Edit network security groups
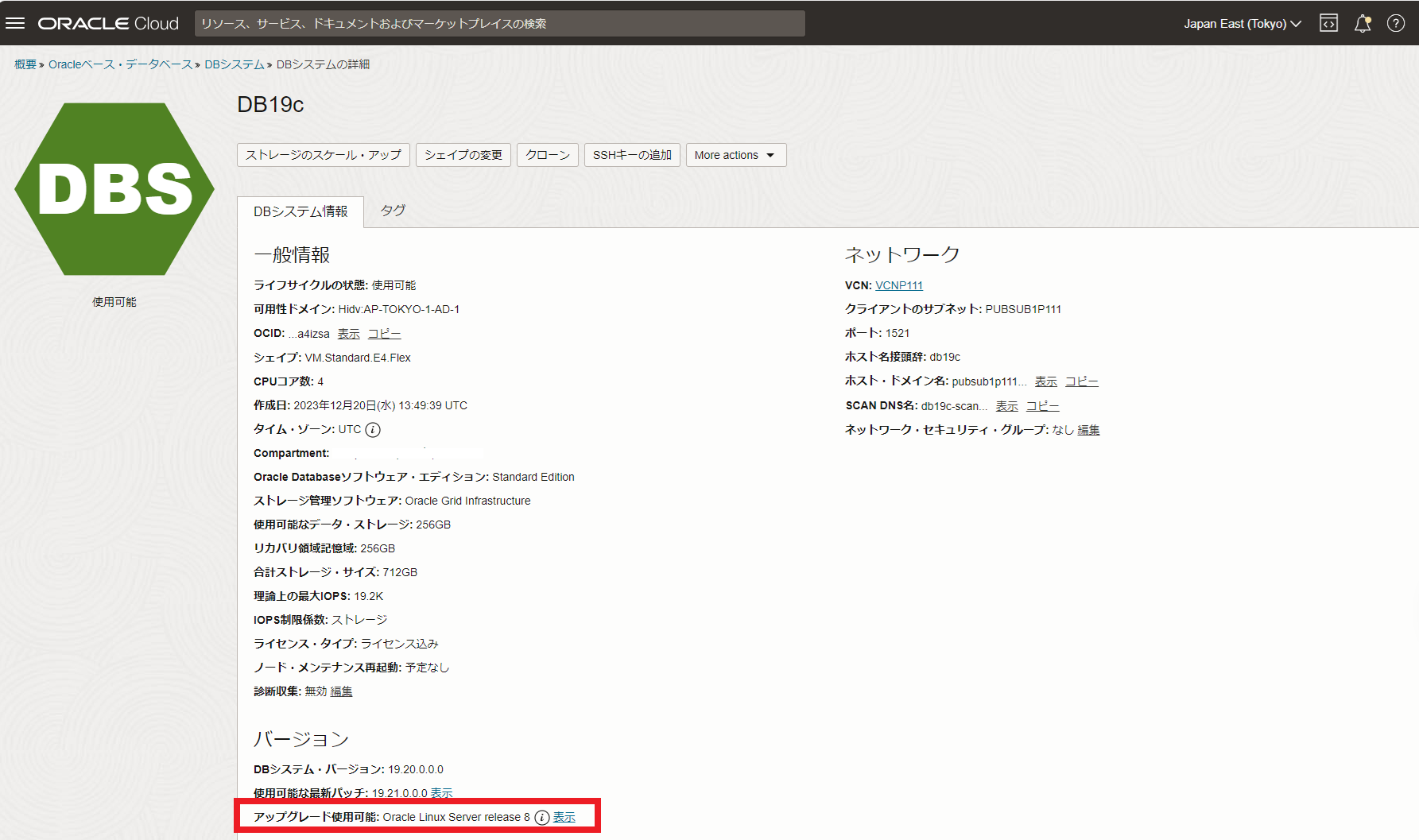 coord(1088,430)
